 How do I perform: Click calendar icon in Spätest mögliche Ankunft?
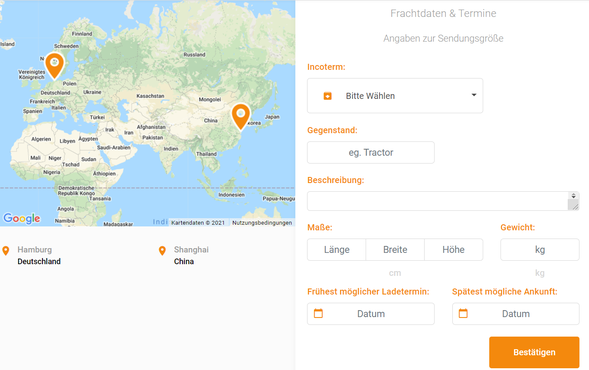[463, 313]
